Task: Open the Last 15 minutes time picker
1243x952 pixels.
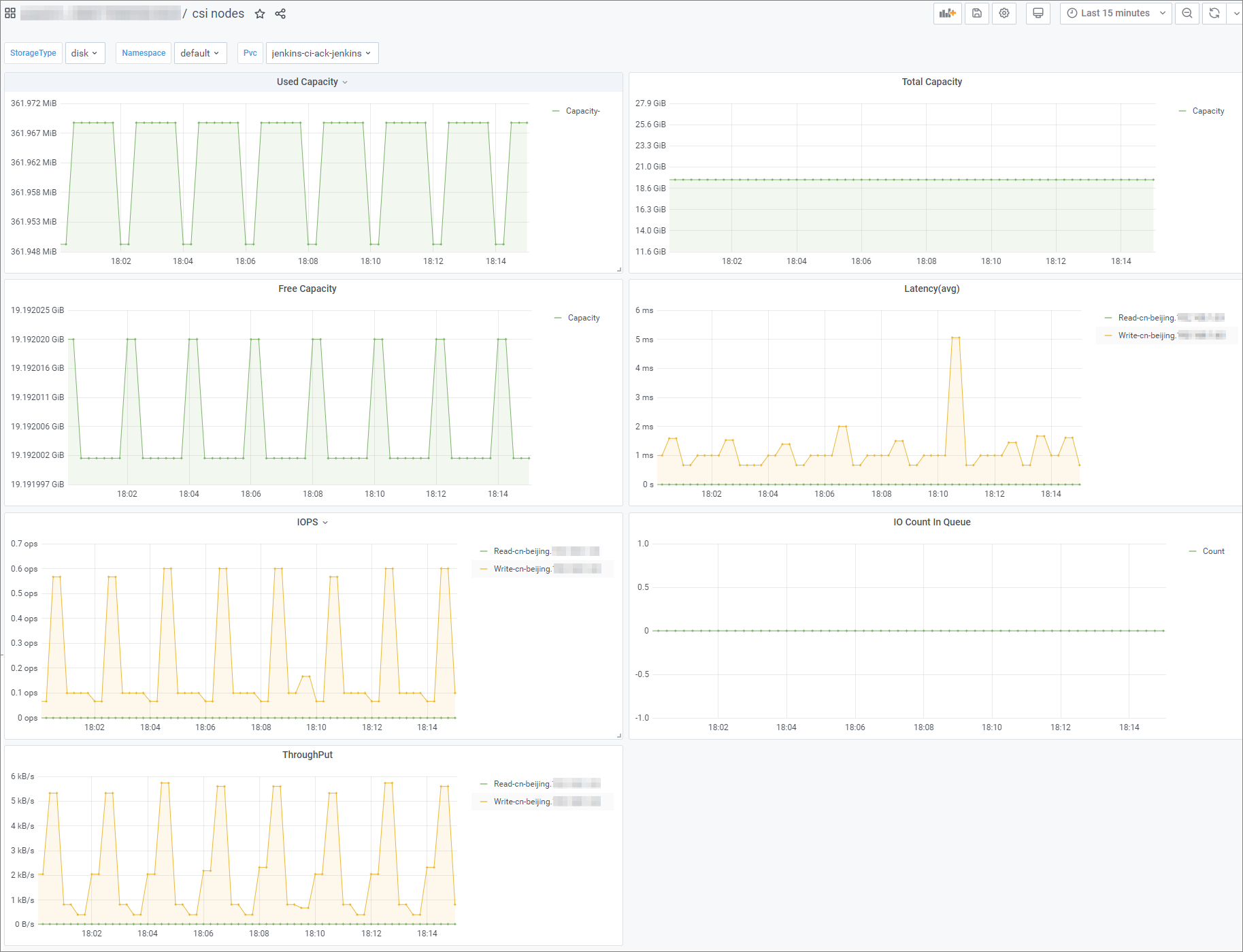Action: (x=1116, y=13)
